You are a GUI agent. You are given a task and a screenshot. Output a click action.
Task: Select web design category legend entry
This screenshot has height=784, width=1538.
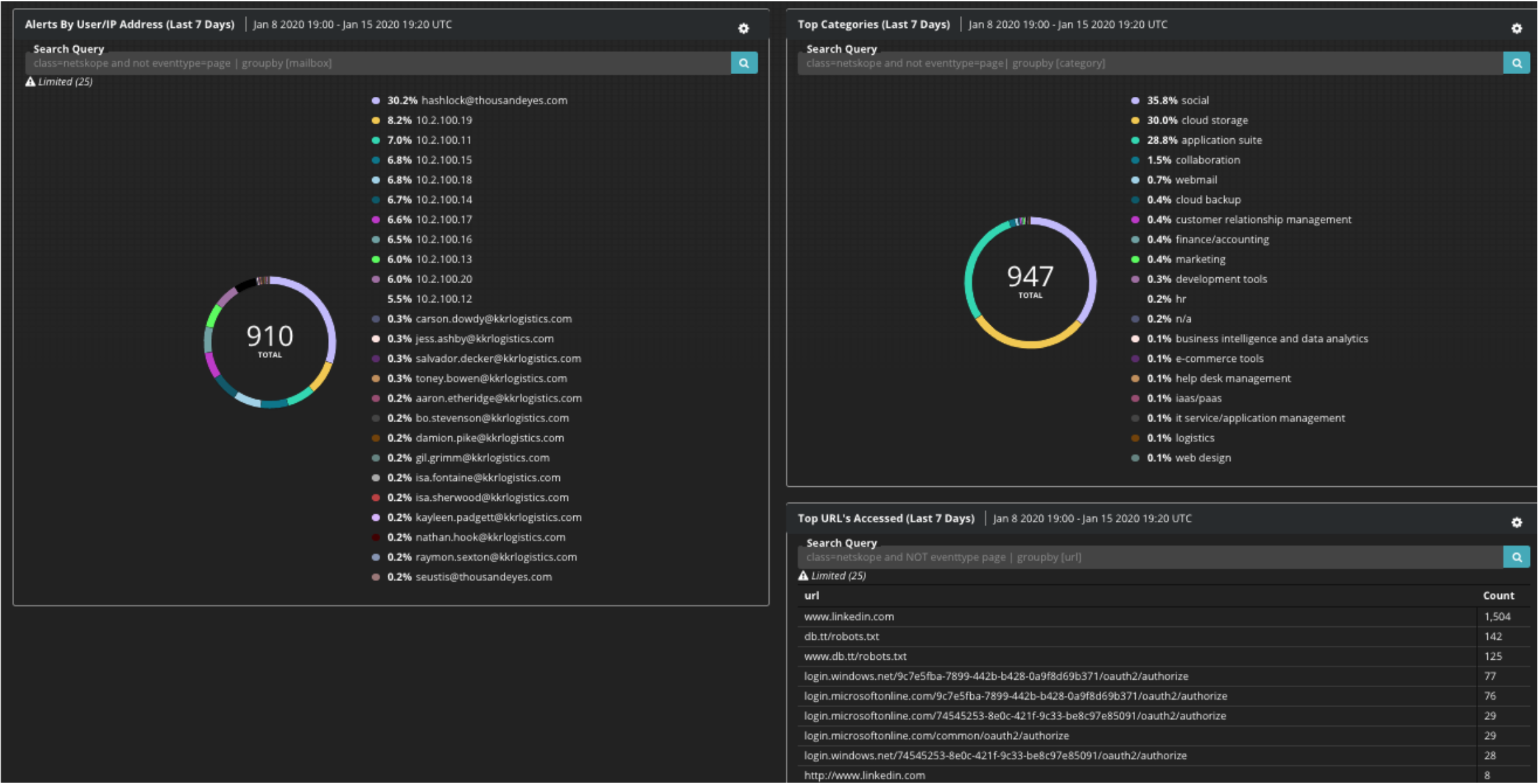[1181, 458]
